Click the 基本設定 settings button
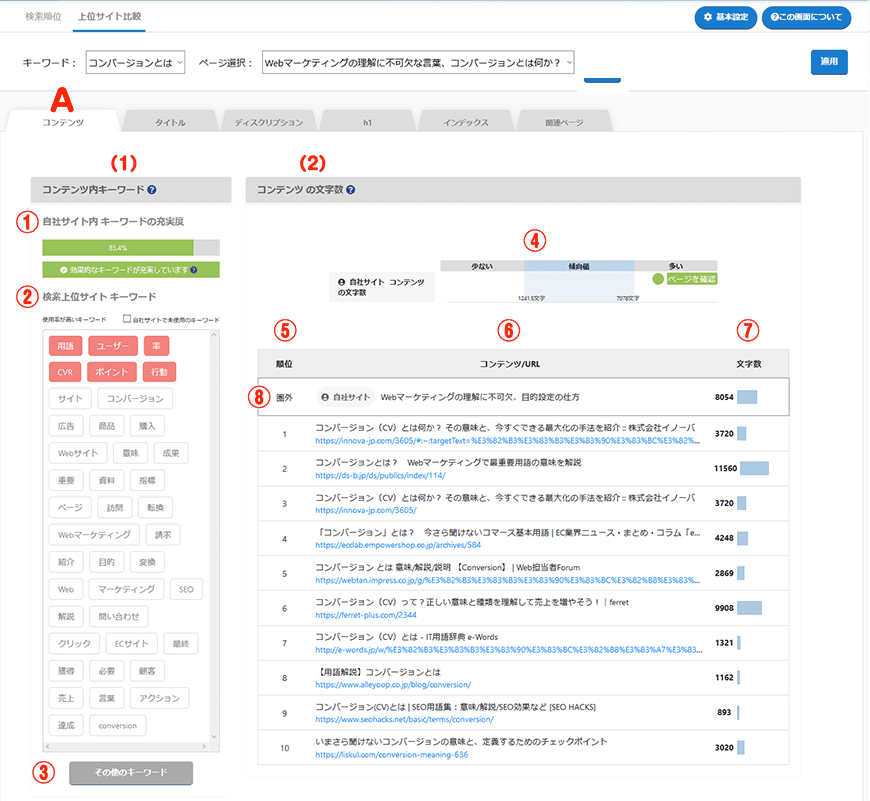 coord(724,18)
